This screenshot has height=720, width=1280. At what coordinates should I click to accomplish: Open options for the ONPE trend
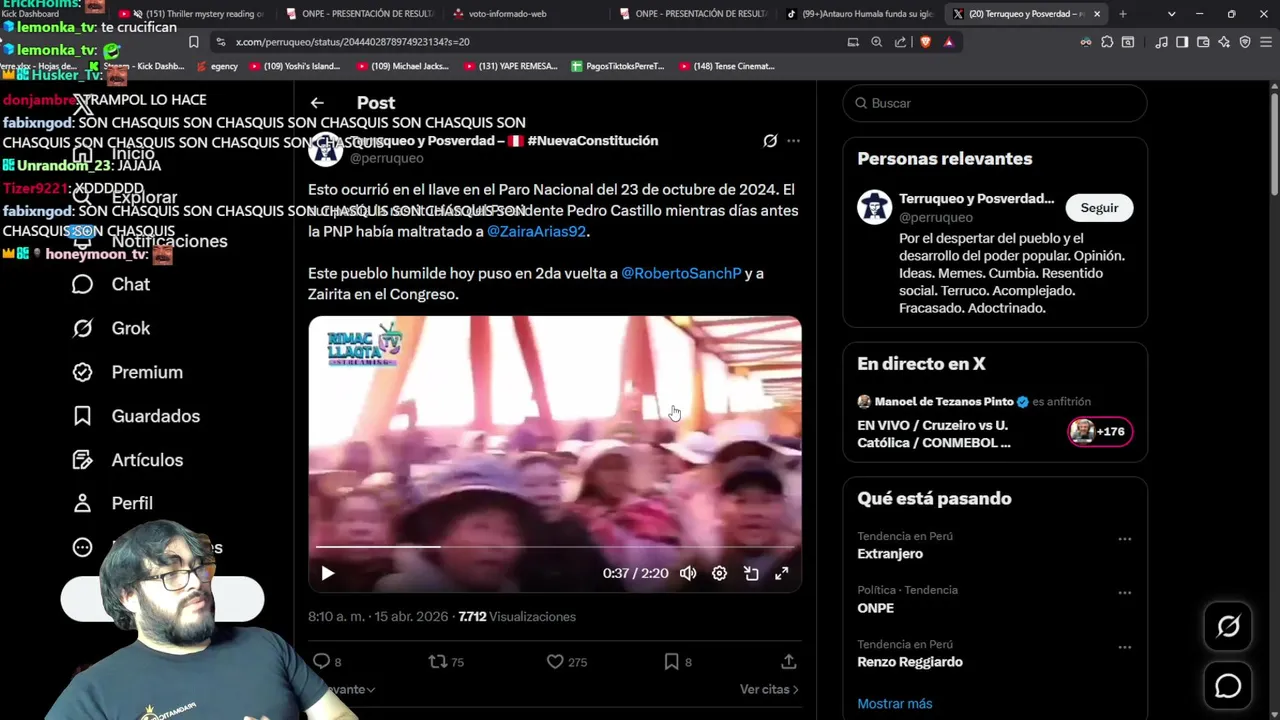(x=1125, y=593)
